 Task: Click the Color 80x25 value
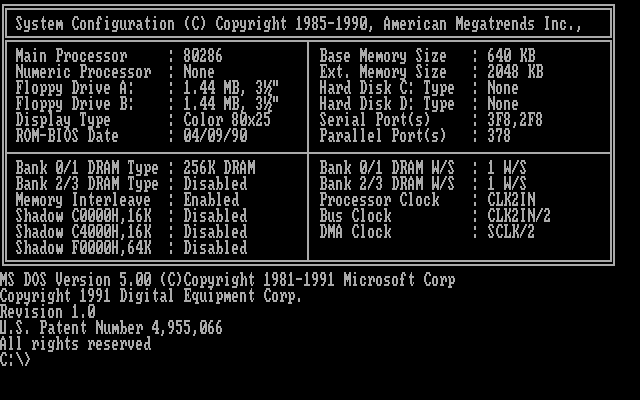click(x=227, y=120)
